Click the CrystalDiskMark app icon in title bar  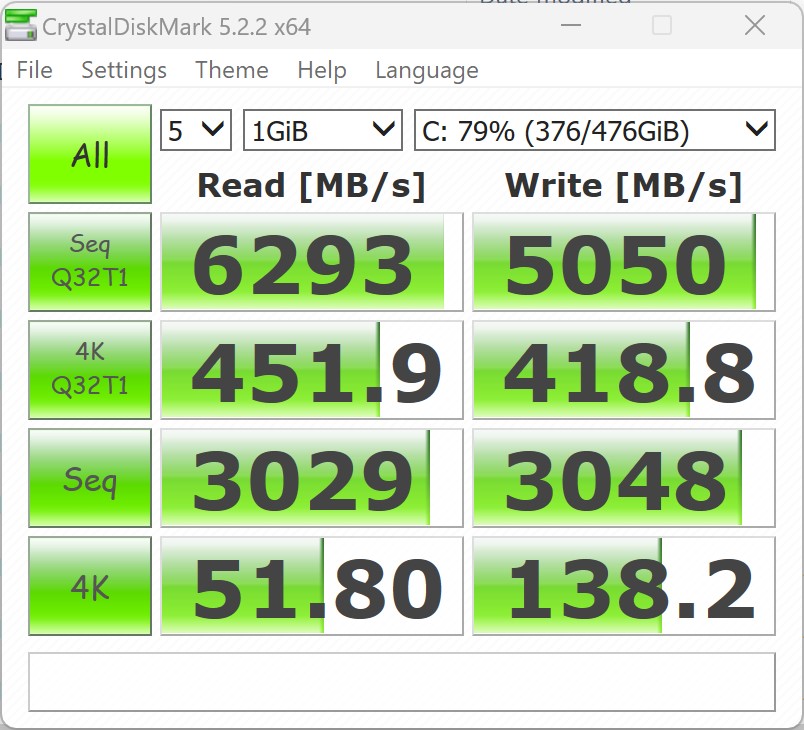click(x=21, y=25)
